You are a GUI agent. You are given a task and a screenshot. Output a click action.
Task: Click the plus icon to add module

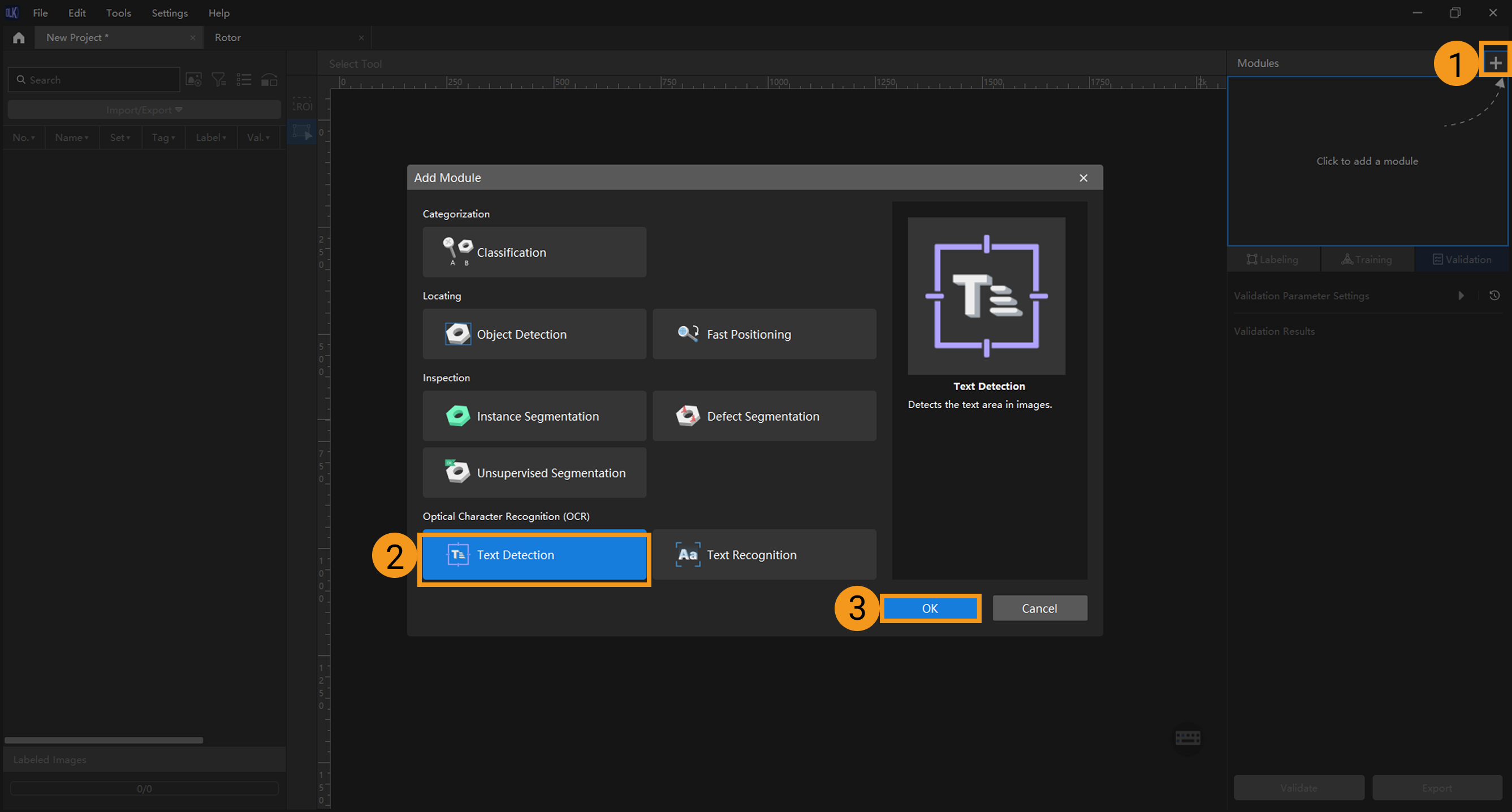(1495, 63)
